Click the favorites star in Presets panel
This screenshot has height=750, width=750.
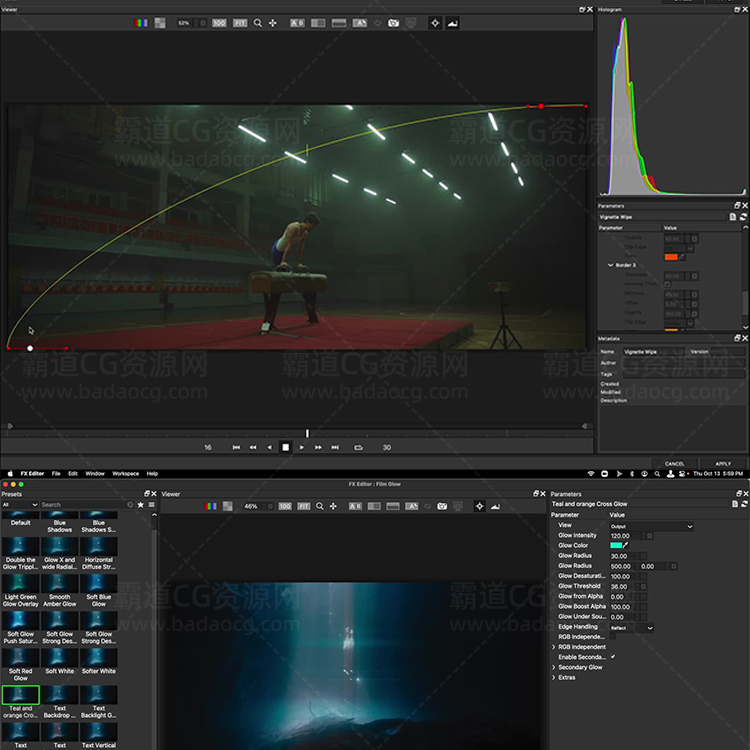(141, 505)
